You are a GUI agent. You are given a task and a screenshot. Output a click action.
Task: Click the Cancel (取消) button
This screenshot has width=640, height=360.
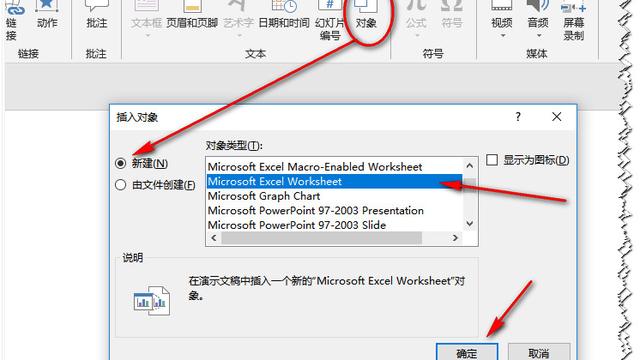pyautogui.click(x=539, y=353)
